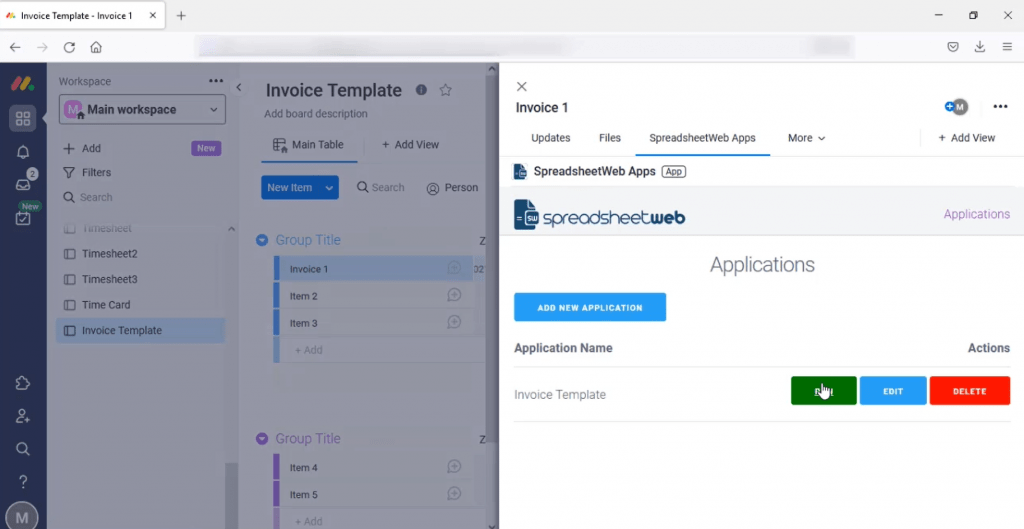Click the board Search tool
Screen dimensions: 1024x529
(380, 187)
